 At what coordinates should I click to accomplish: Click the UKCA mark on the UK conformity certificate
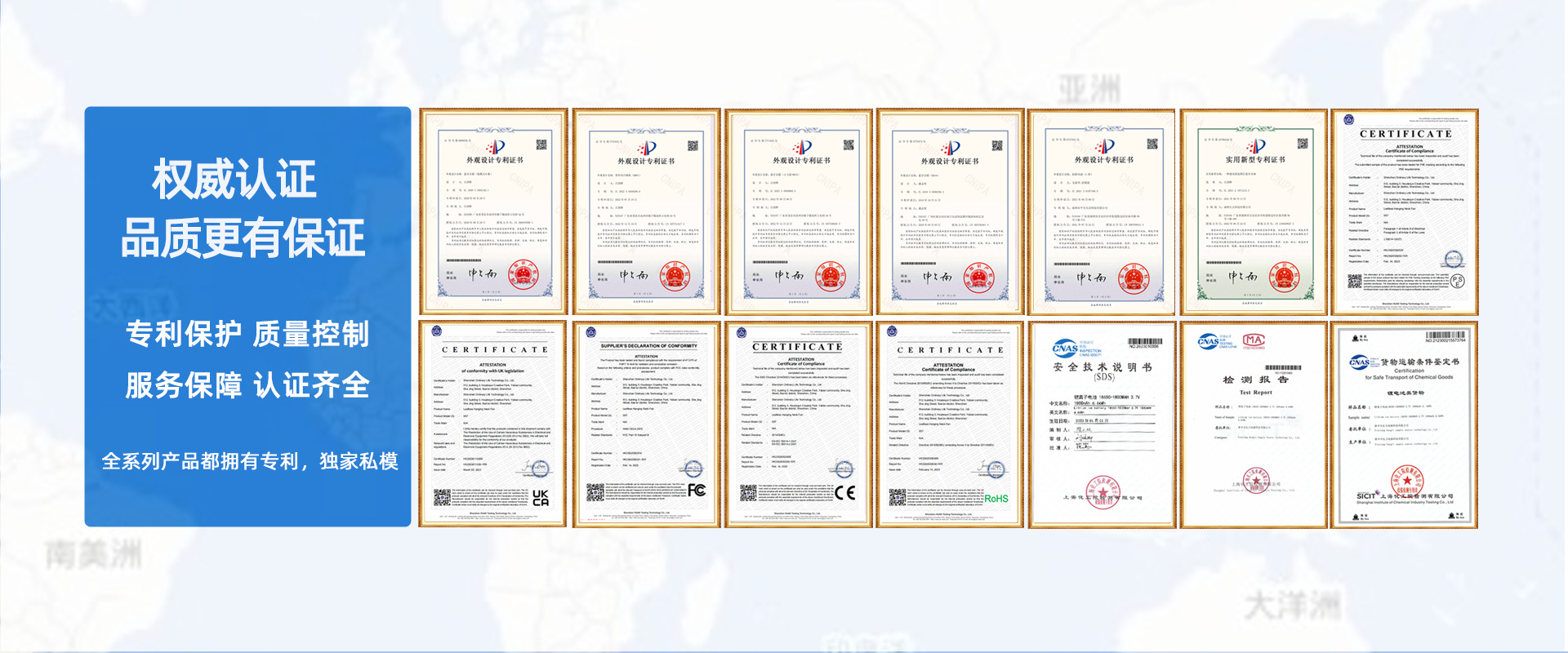click(541, 497)
